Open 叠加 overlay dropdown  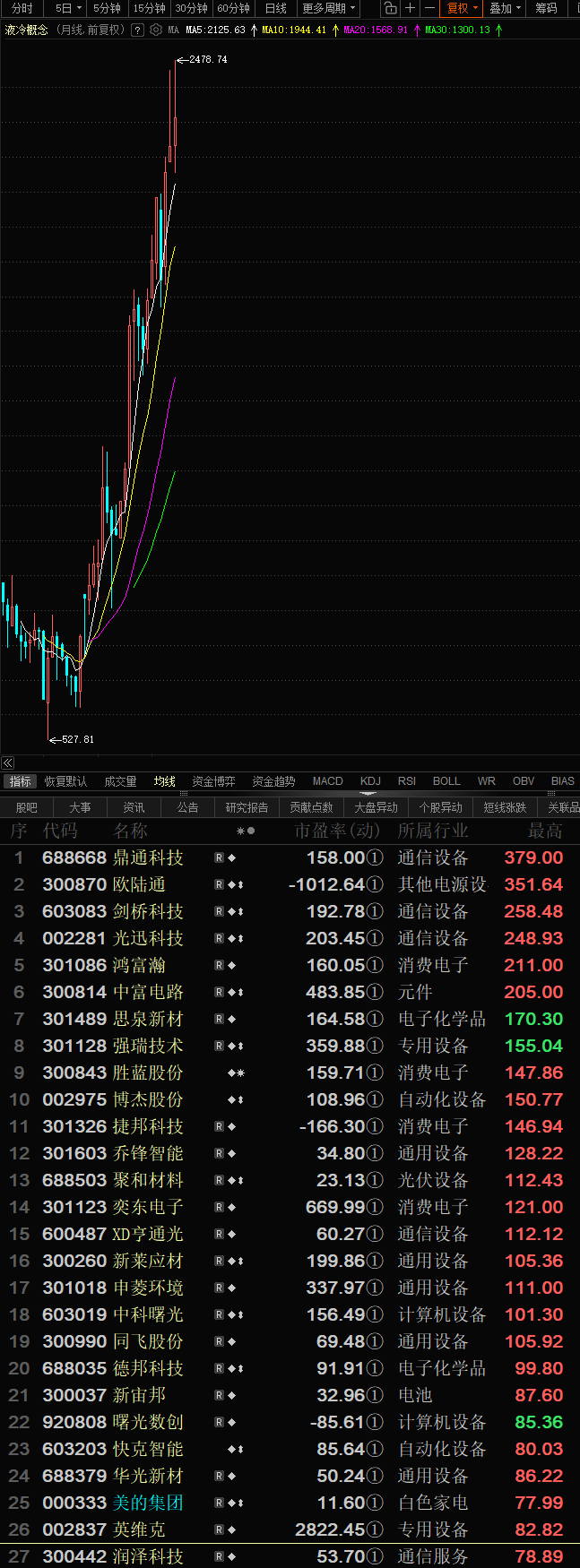click(x=505, y=8)
